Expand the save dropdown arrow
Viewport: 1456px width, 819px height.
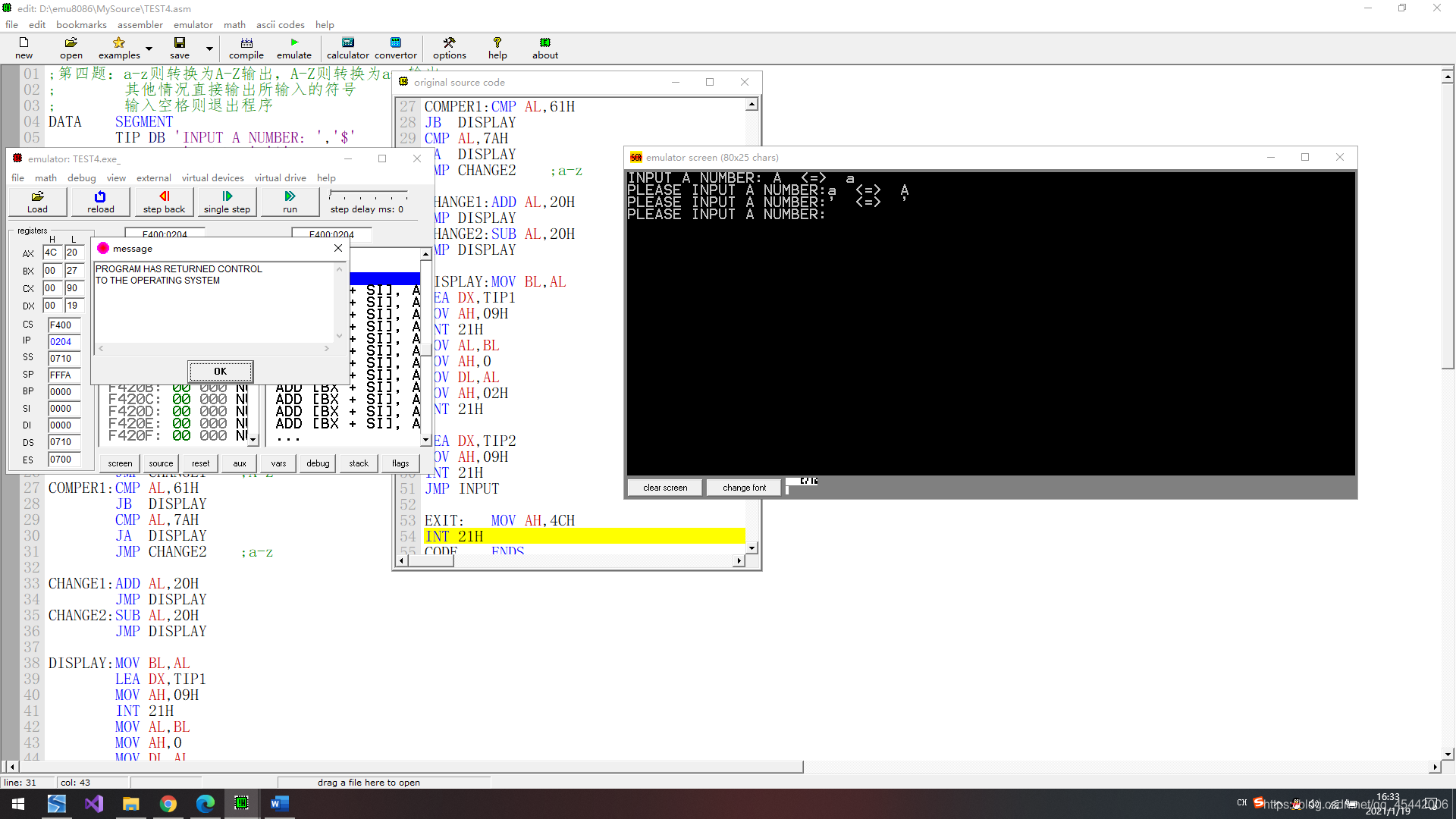point(209,49)
